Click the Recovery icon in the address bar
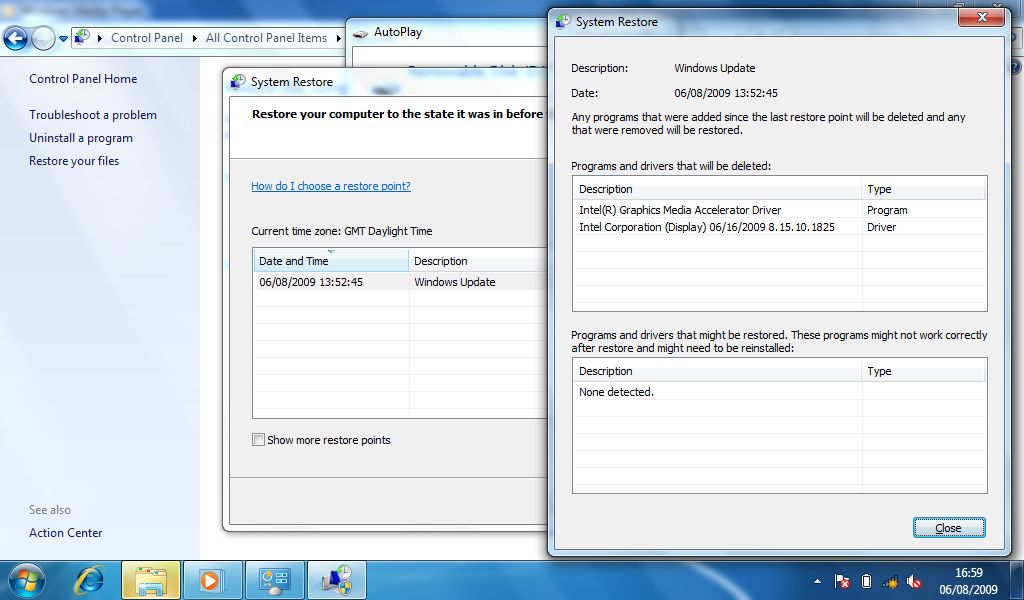 click(82, 37)
